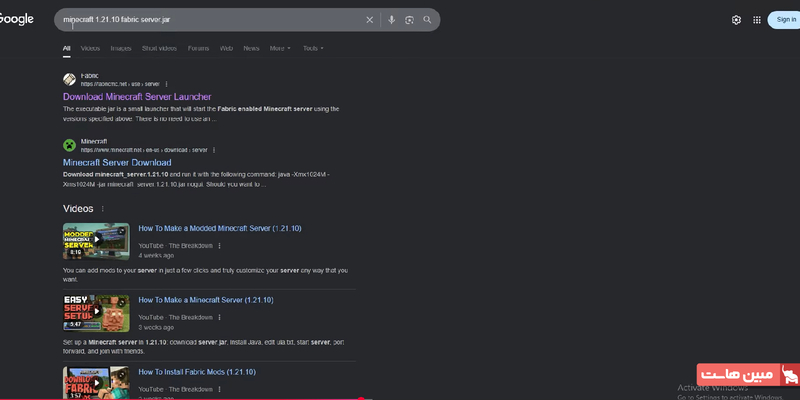Switch to the Images tab
Screen dimensions: 800x400
tap(121, 48)
